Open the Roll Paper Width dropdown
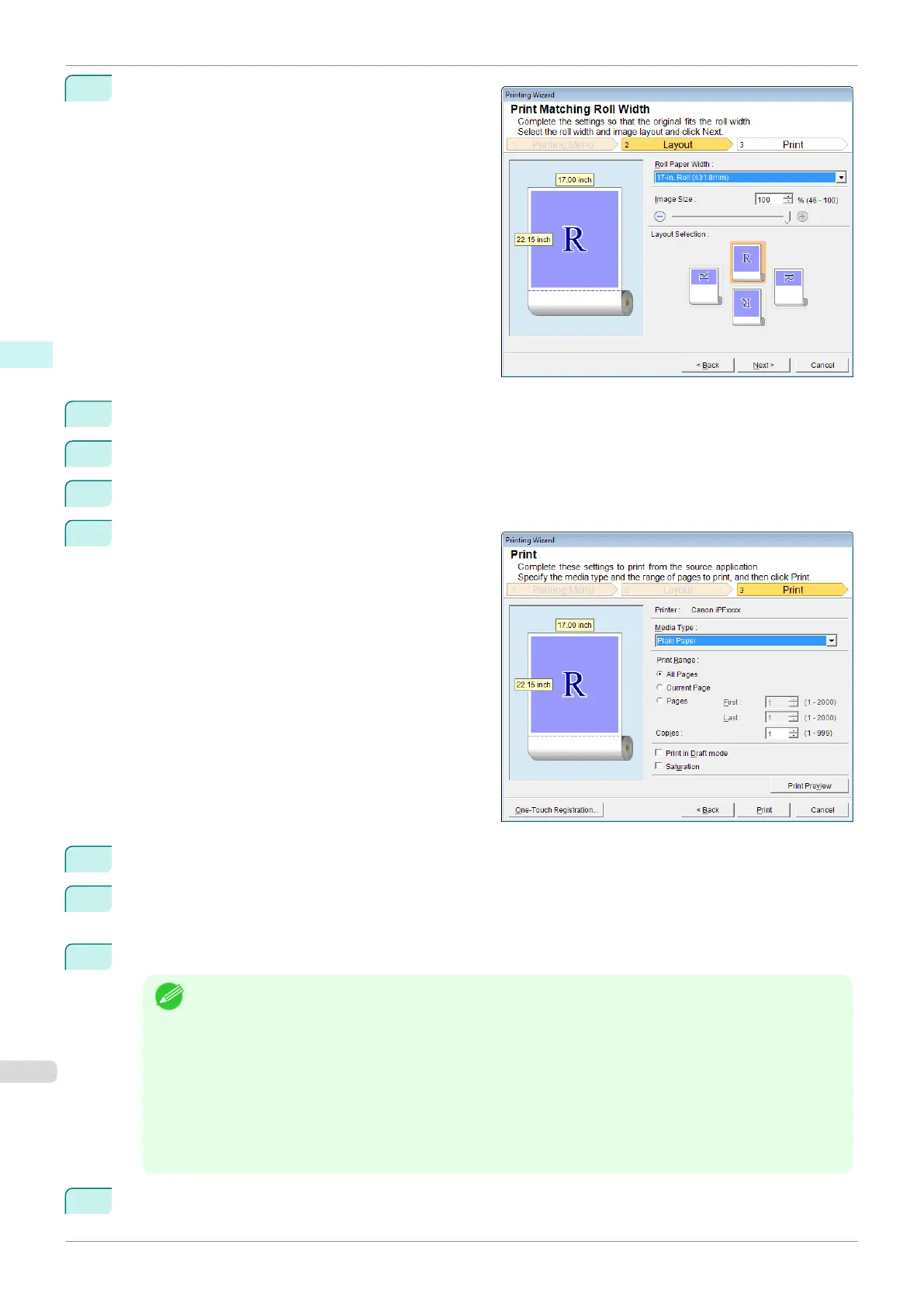This screenshot has width=924, height=1307. tap(750, 178)
